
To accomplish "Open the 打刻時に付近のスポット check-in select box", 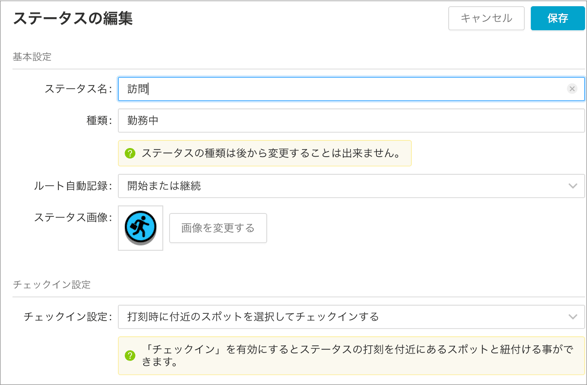I will pos(351,317).
